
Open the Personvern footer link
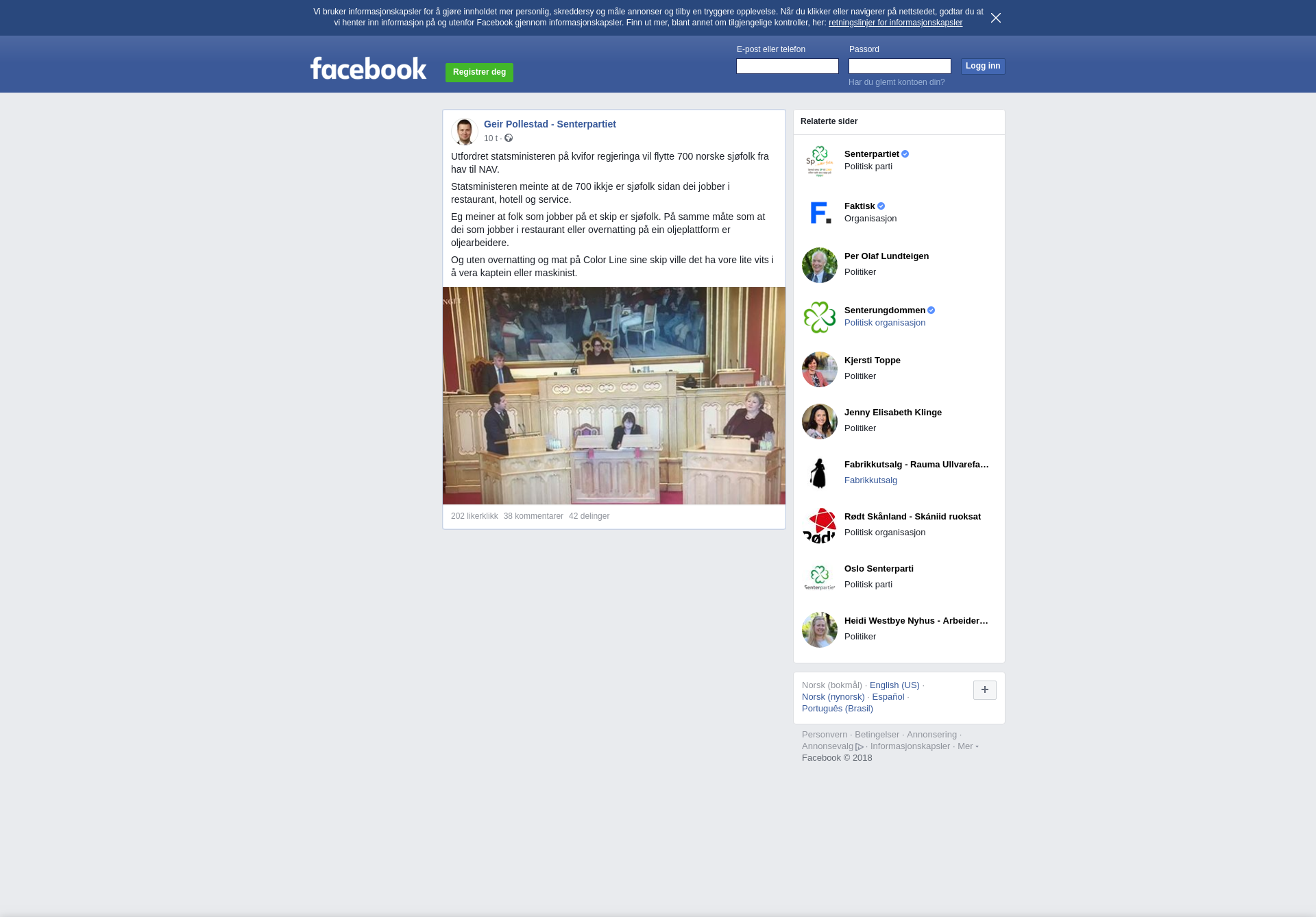click(x=825, y=735)
